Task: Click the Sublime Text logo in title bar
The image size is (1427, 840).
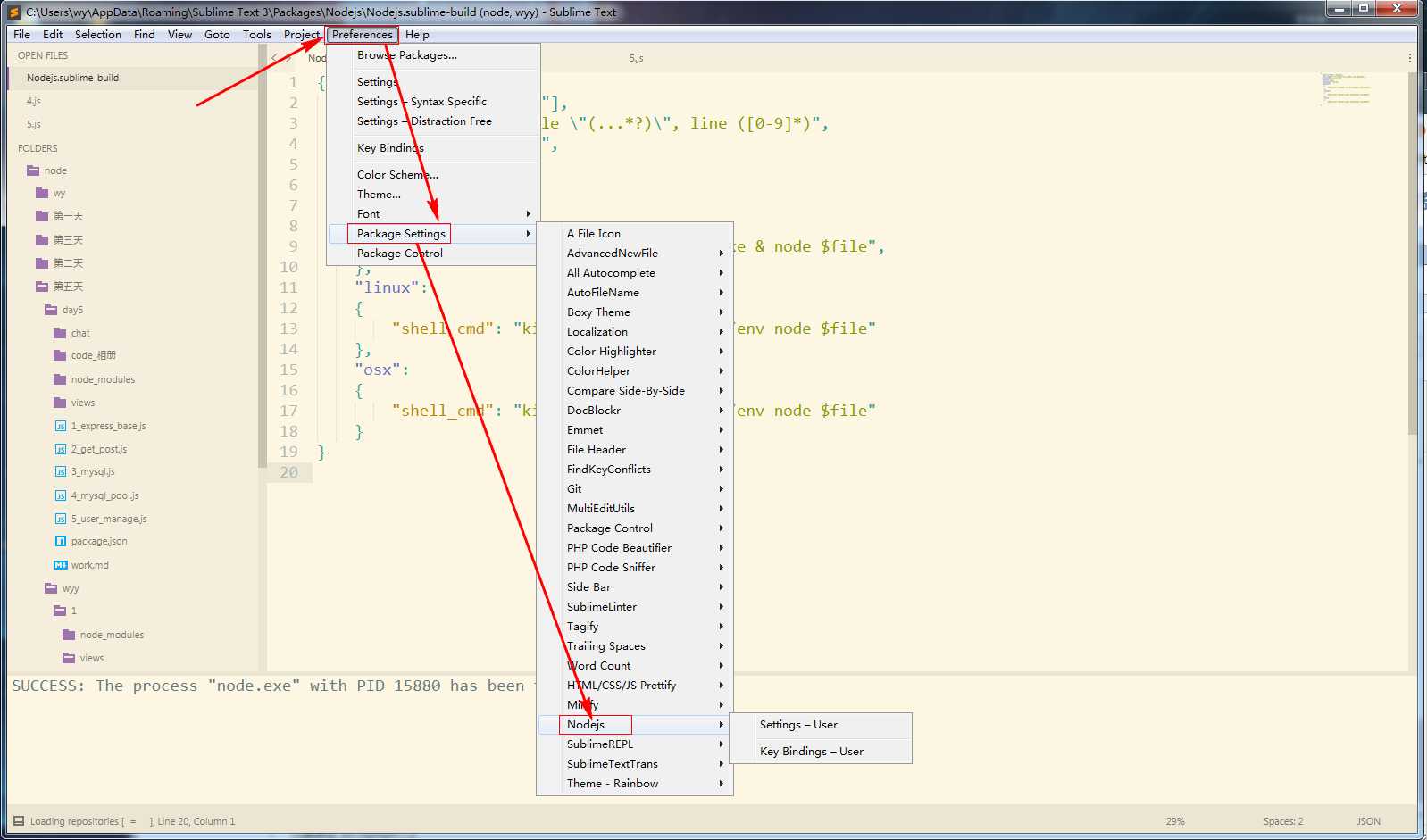Action: coord(13,12)
